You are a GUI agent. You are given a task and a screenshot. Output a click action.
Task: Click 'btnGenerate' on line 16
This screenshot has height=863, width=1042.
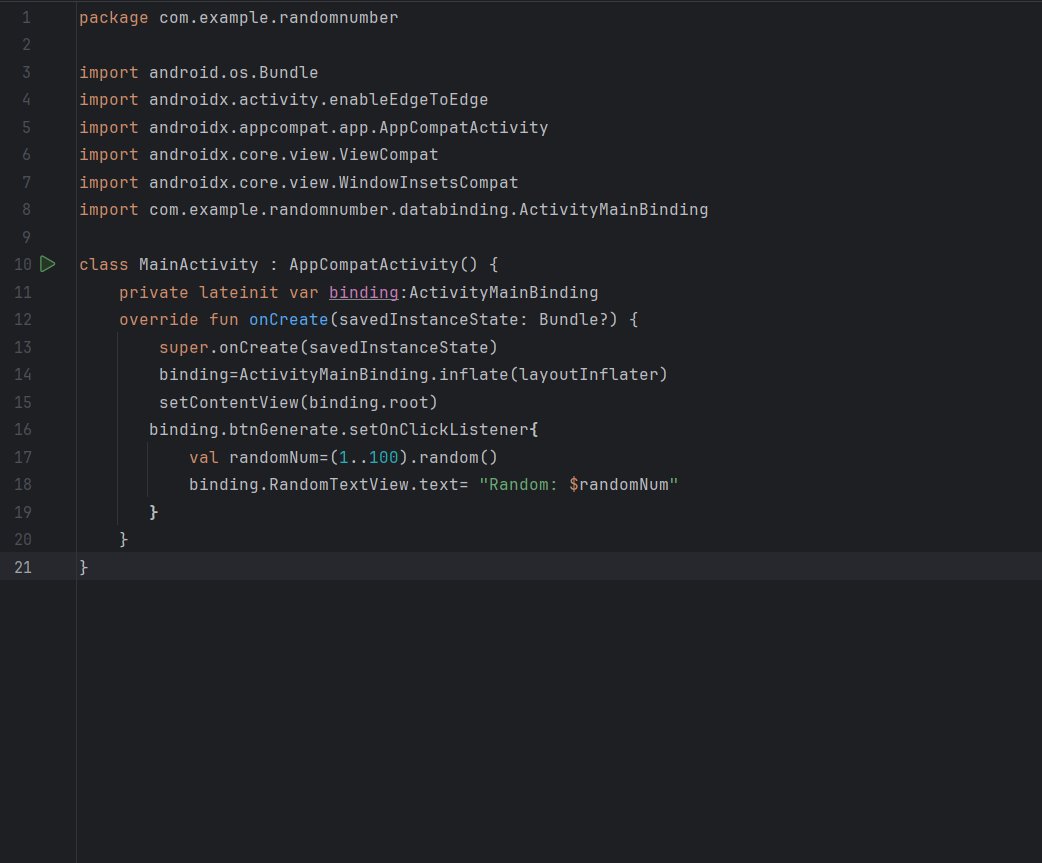point(284,430)
